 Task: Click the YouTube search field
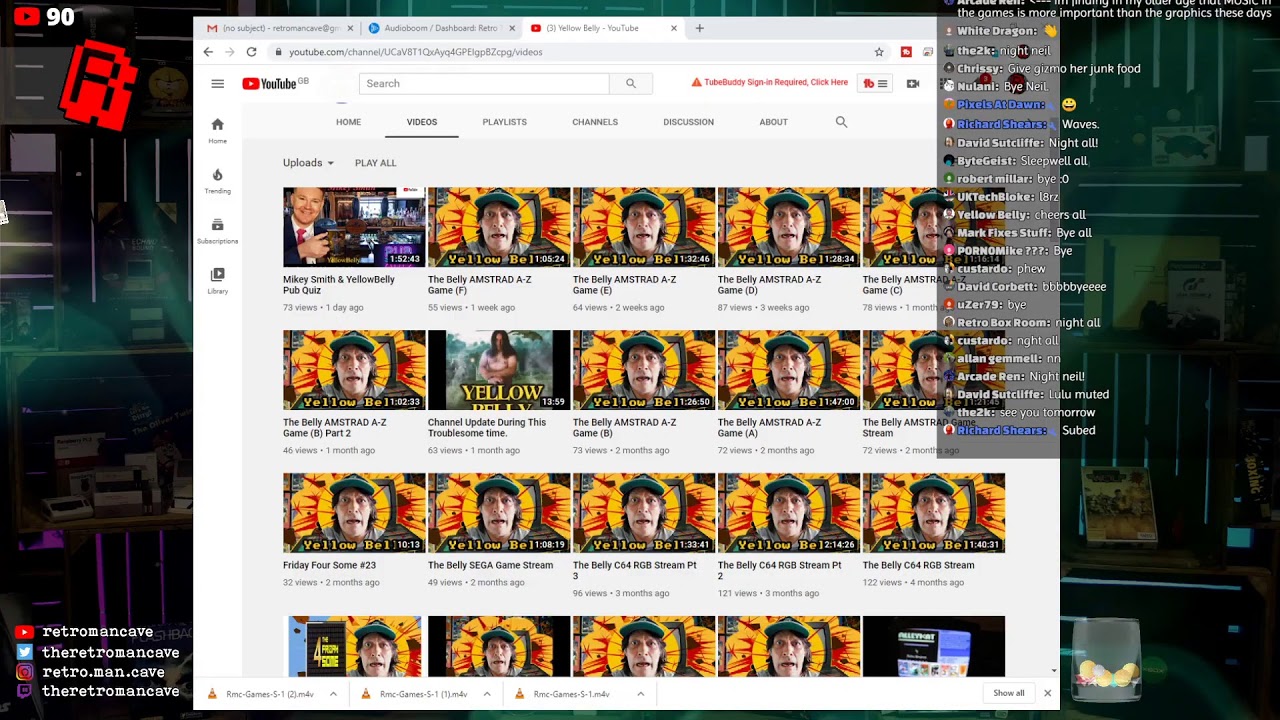coord(484,84)
